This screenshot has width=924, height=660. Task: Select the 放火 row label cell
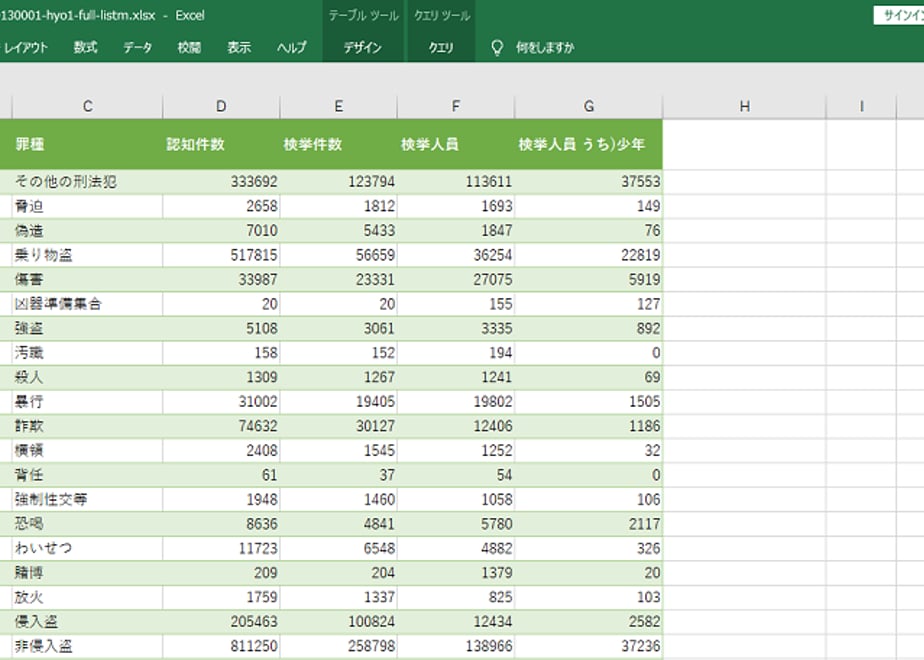87,598
